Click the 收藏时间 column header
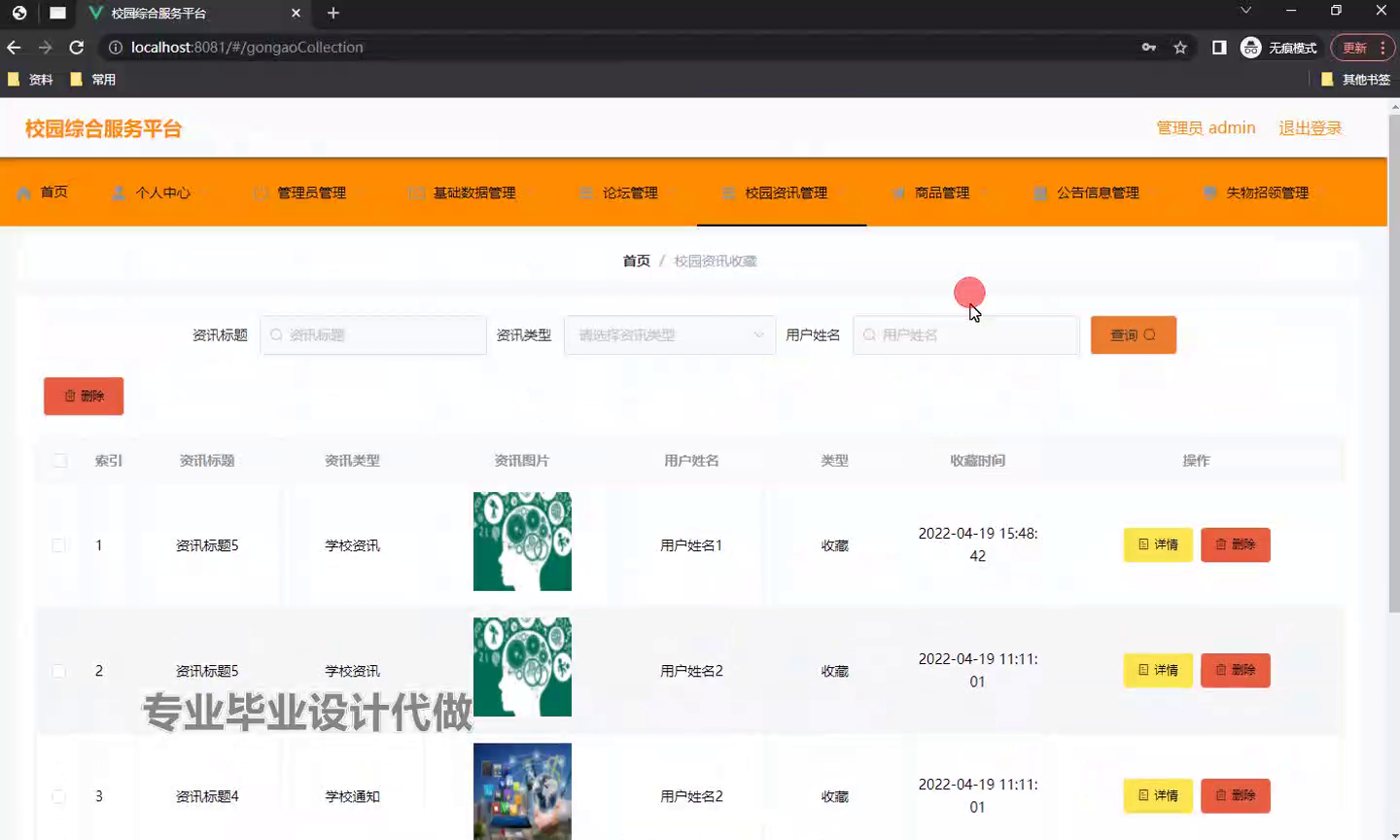This screenshot has width=1400, height=840. pos(978,461)
